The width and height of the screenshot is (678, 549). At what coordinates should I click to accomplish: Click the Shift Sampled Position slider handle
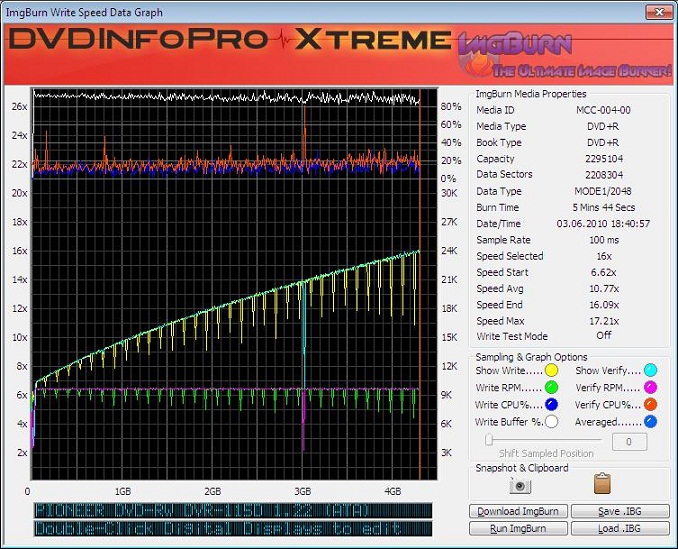click(x=489, y=440)
